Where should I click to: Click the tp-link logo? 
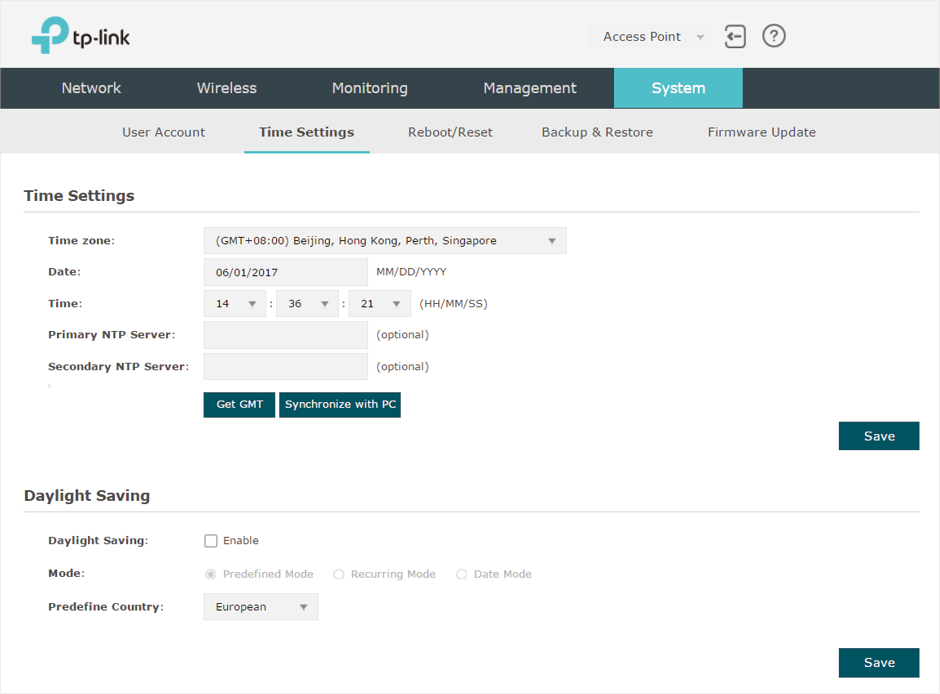click(x=80, y=35)
